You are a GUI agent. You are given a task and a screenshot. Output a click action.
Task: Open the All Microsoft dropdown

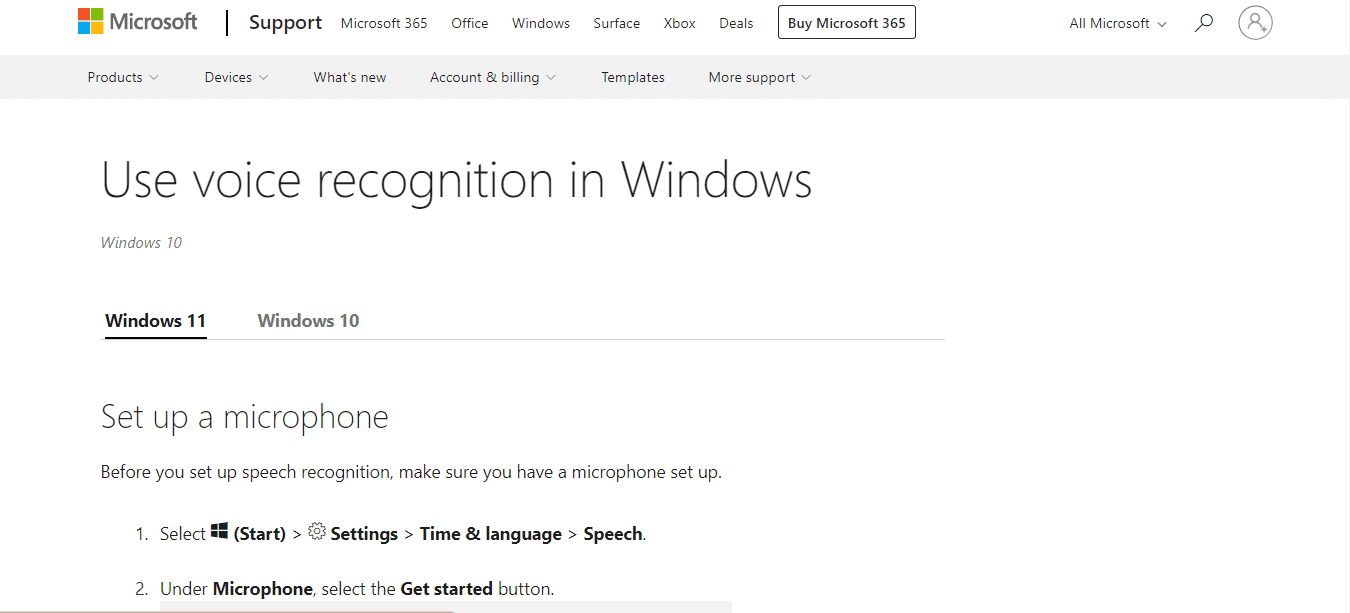tap(1115, 22)
